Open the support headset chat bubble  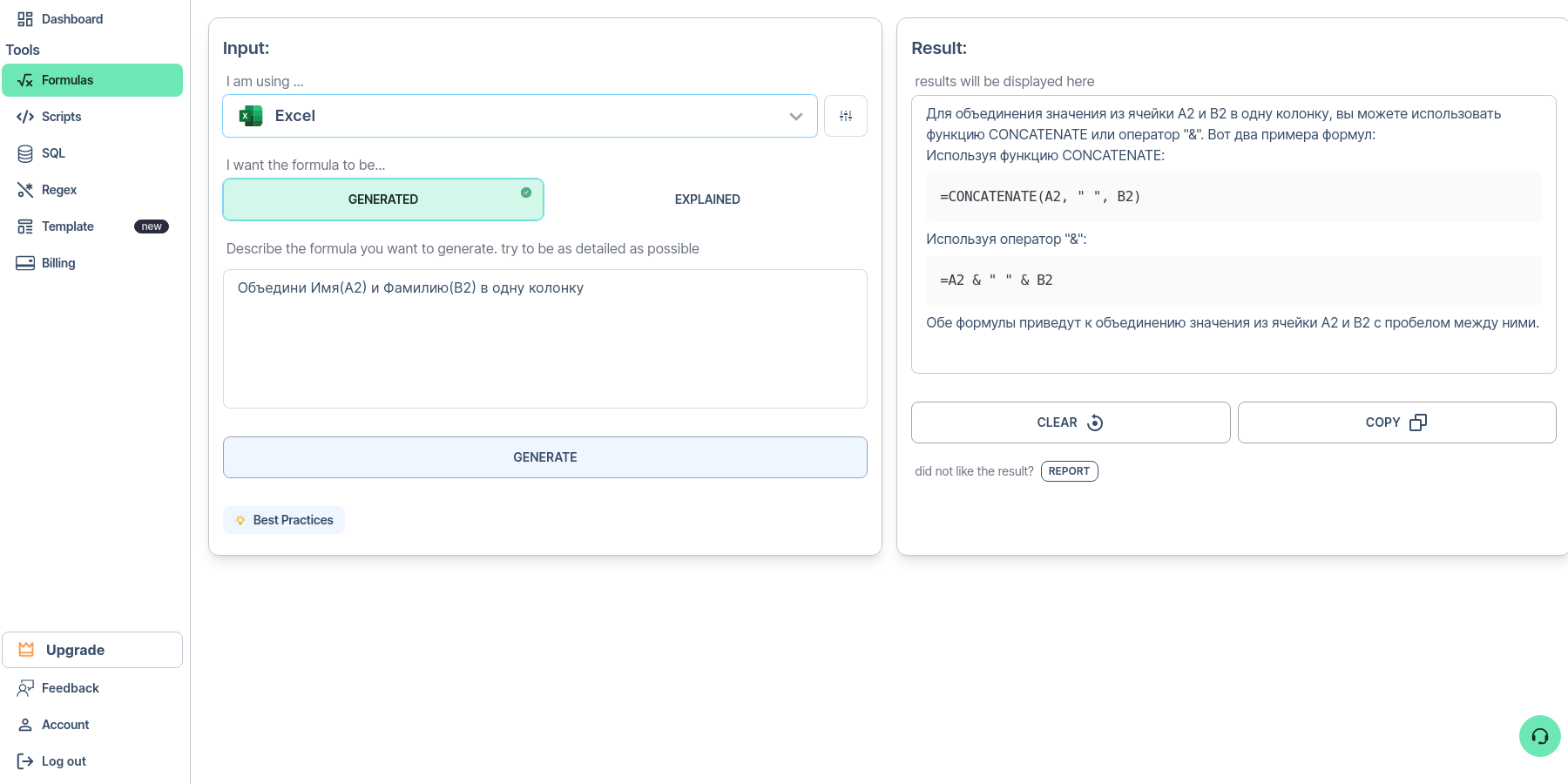1539,736
